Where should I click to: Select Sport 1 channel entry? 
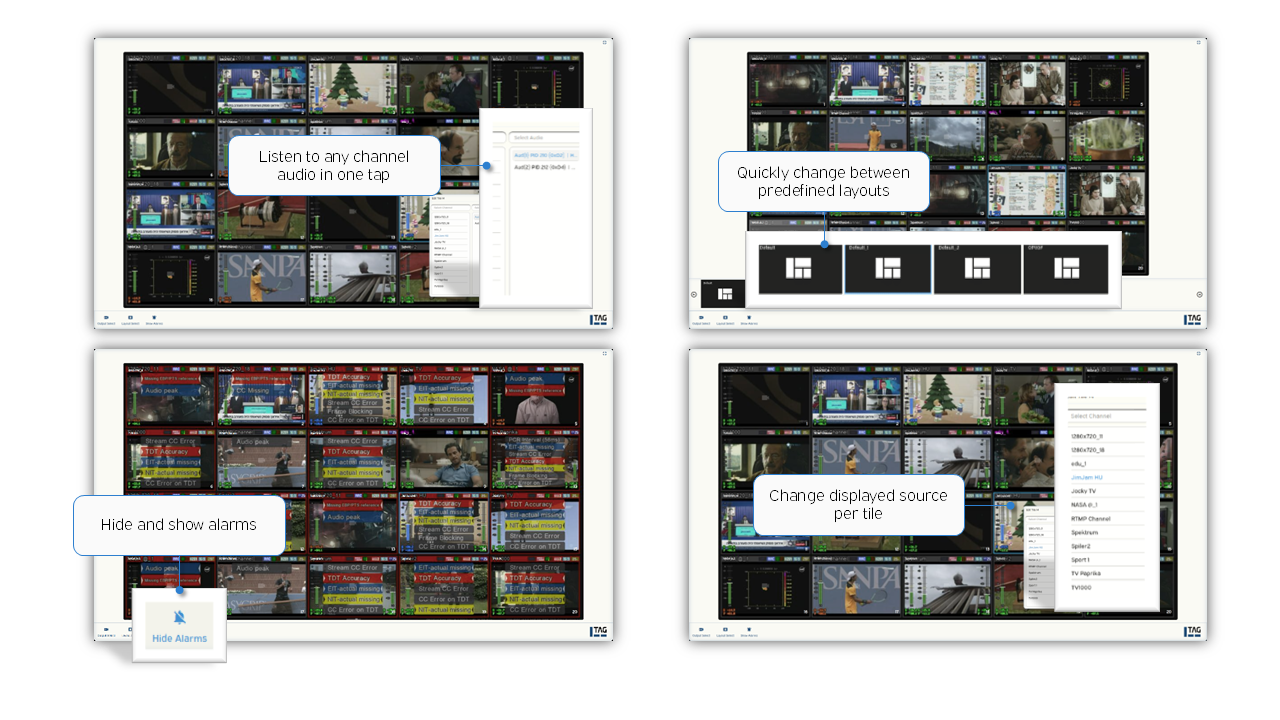(x=1083, y=560)
